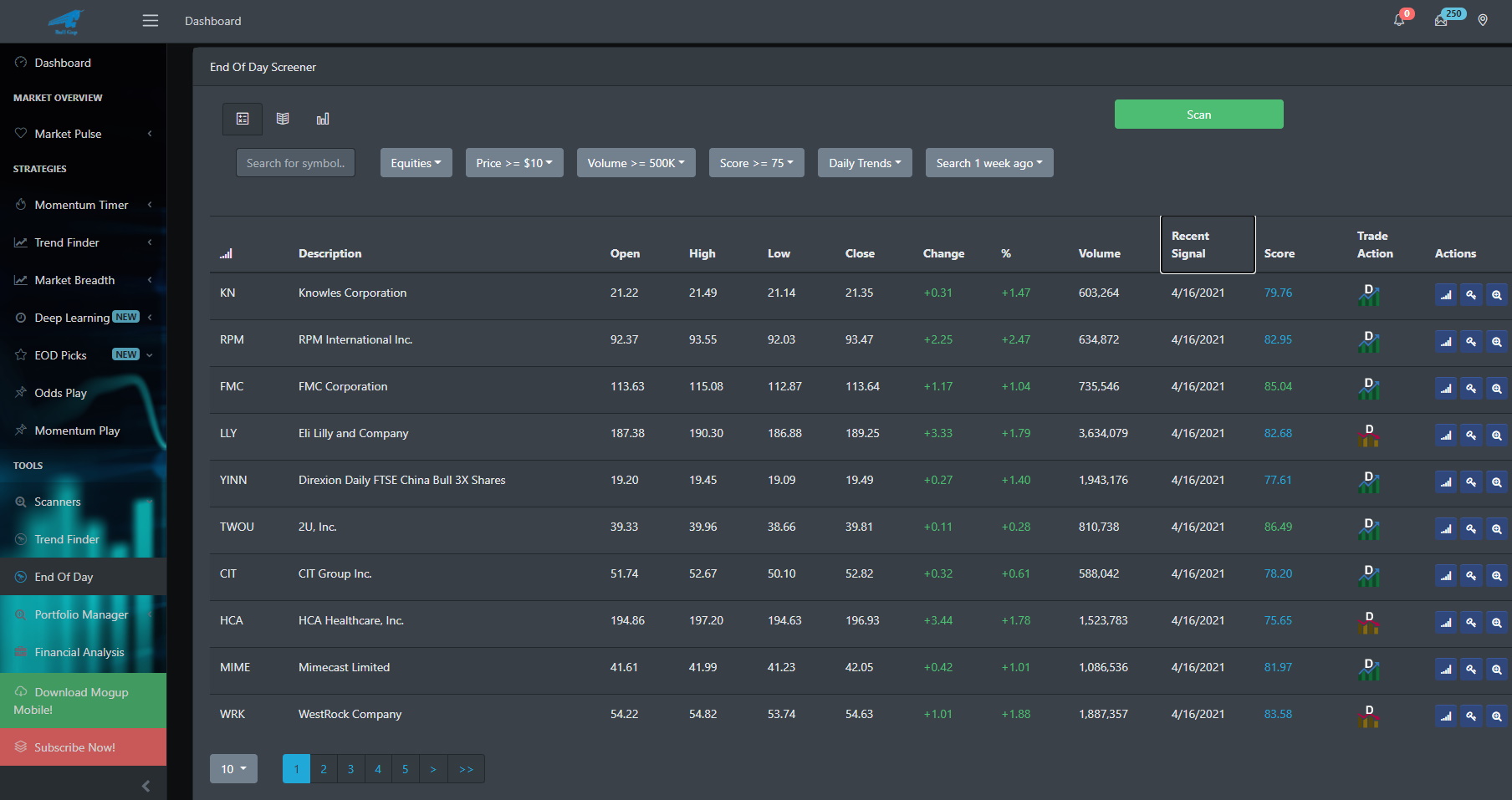This screenshot has width=1512, height=800.
Task: Click the zoom magnifier for the LLY row
Action: click(x=1497, y=435)
